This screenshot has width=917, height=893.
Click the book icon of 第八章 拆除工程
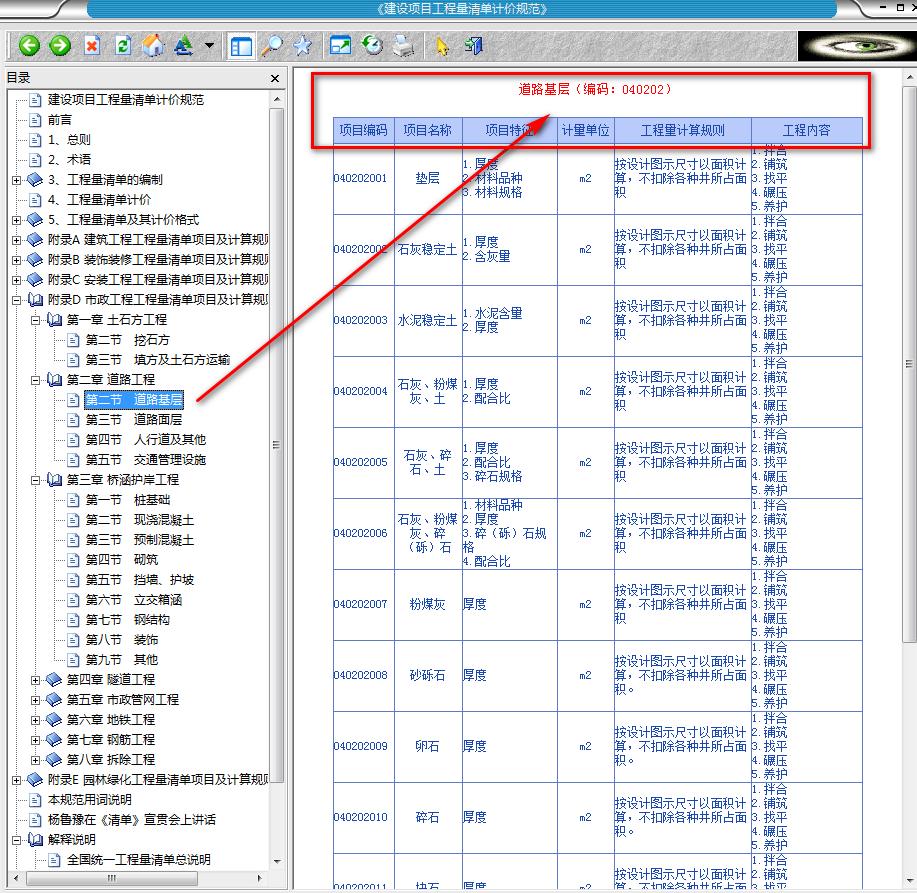tap(53, 759)
